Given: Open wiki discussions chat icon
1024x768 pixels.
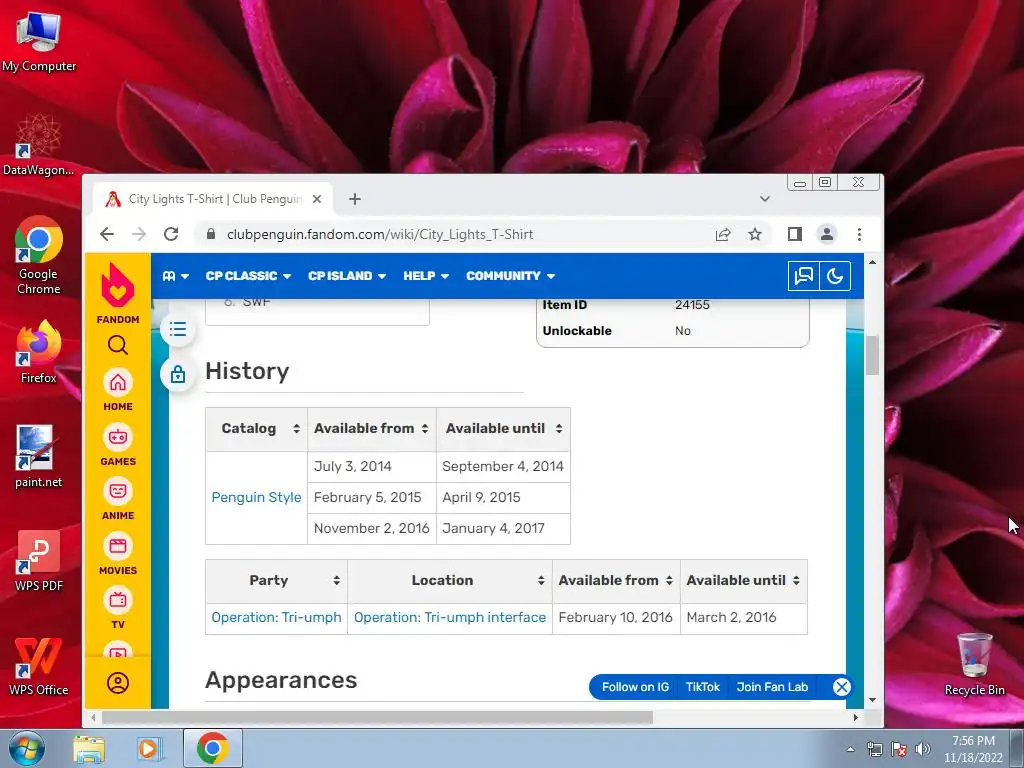Looking at the screenshot, I should coord(803,276).
